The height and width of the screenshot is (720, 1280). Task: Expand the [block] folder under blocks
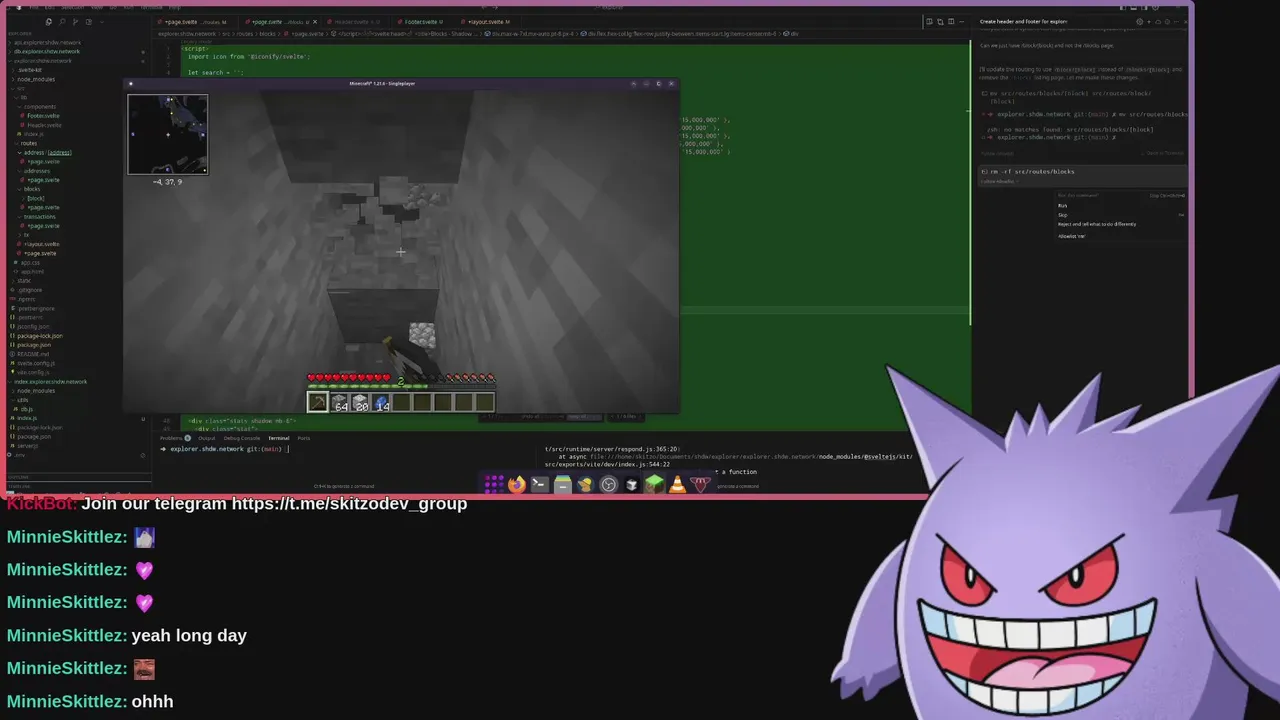pyautogui.click(x=36, y=198)
